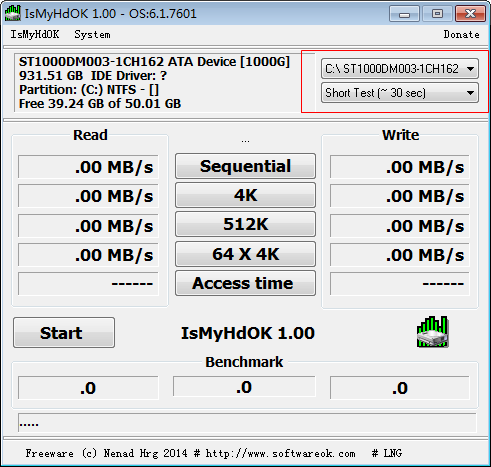Open the IsMyHdOK menu

click(35, 34)
